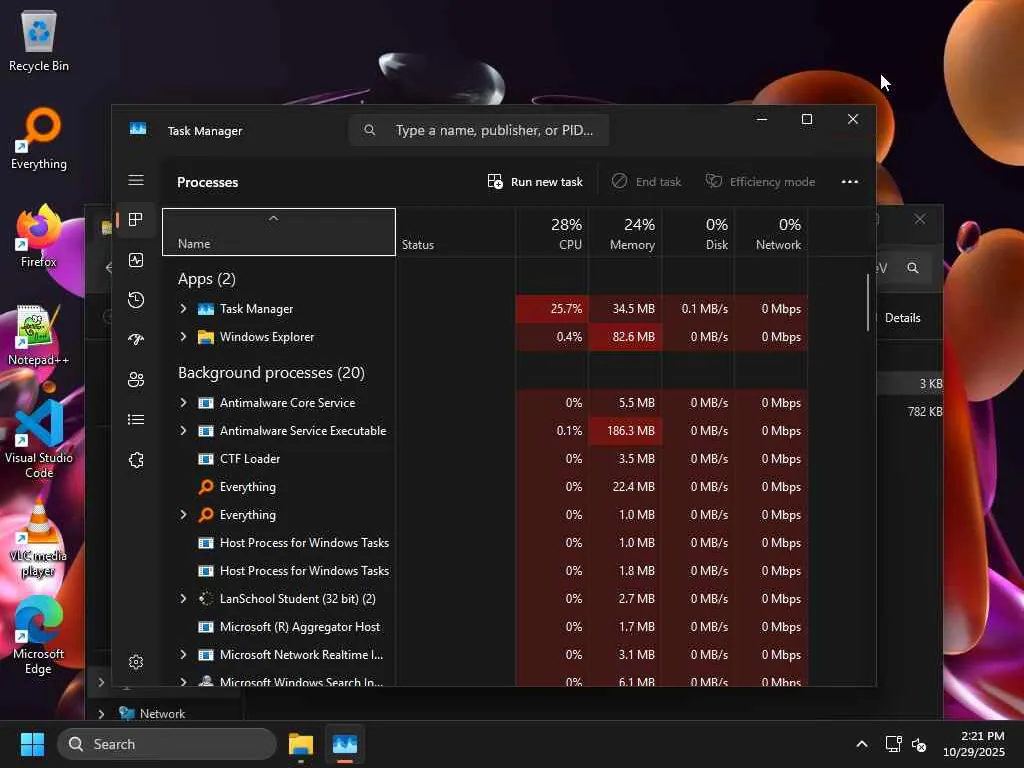Click the network status tray icon

tap(893, 744)
